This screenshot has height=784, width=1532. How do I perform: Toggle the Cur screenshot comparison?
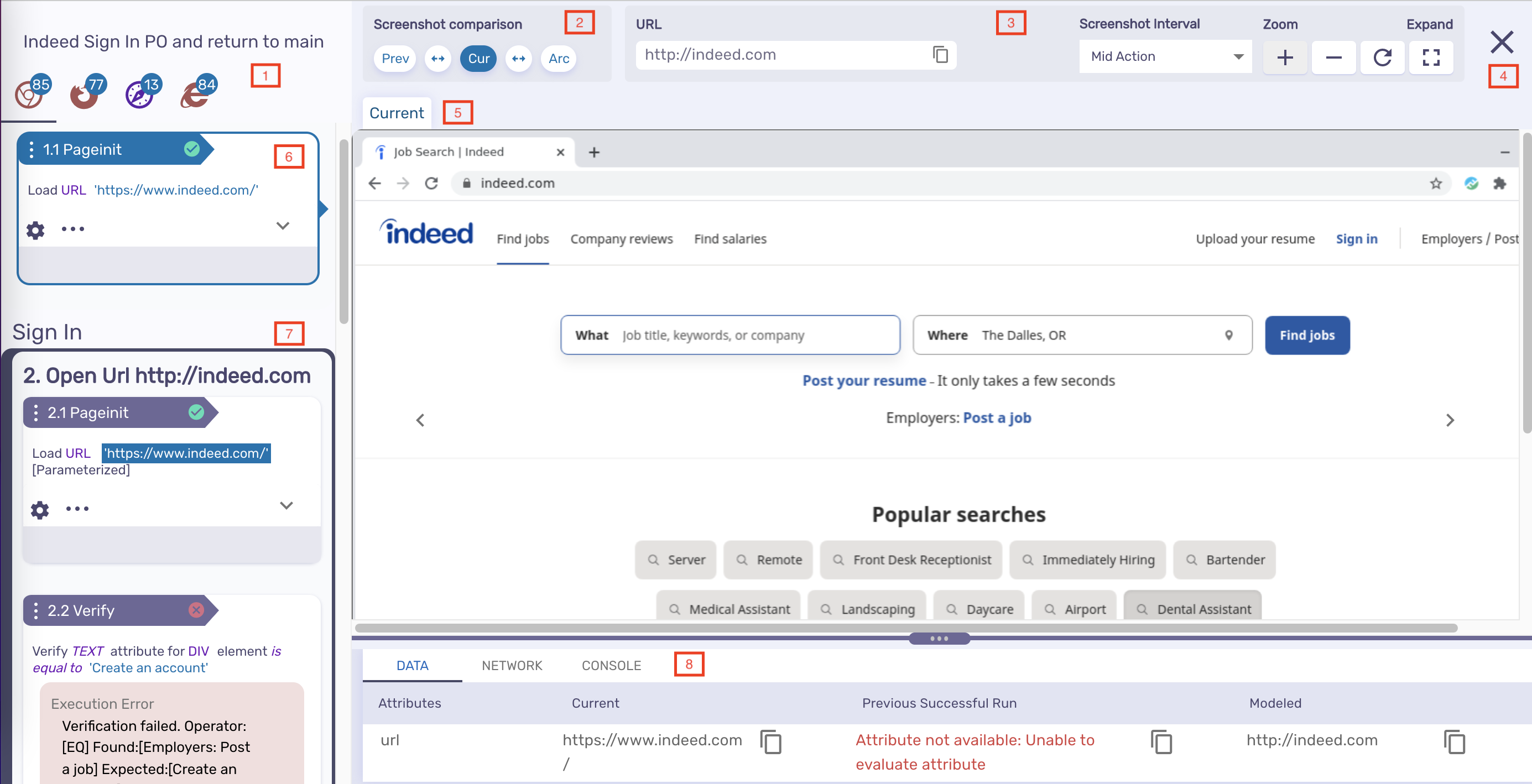(478, 58)
